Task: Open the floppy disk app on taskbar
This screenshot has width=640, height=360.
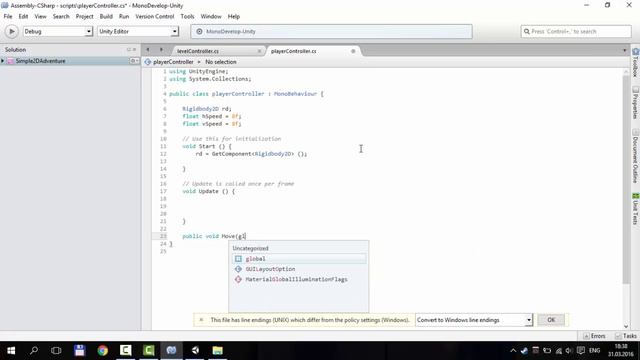Action: [80, 351]
